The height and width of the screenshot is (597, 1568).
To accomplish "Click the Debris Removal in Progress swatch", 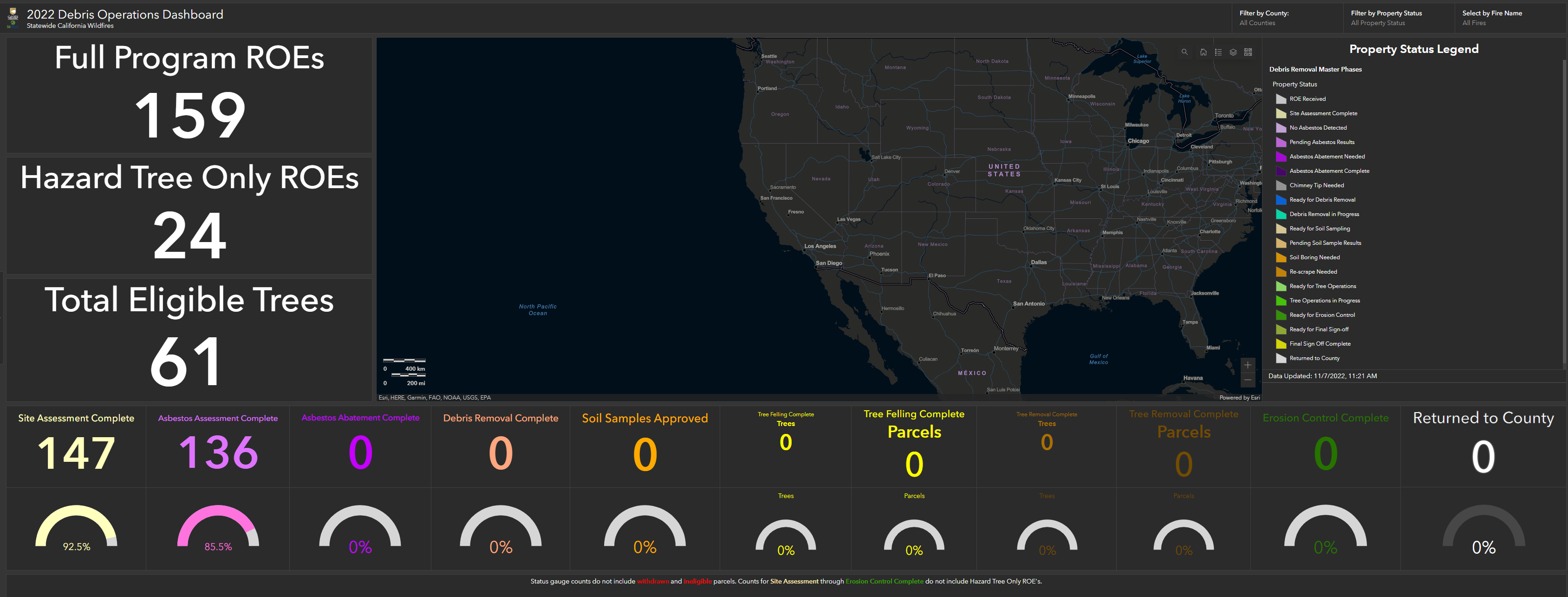I will click(1281, 215).
